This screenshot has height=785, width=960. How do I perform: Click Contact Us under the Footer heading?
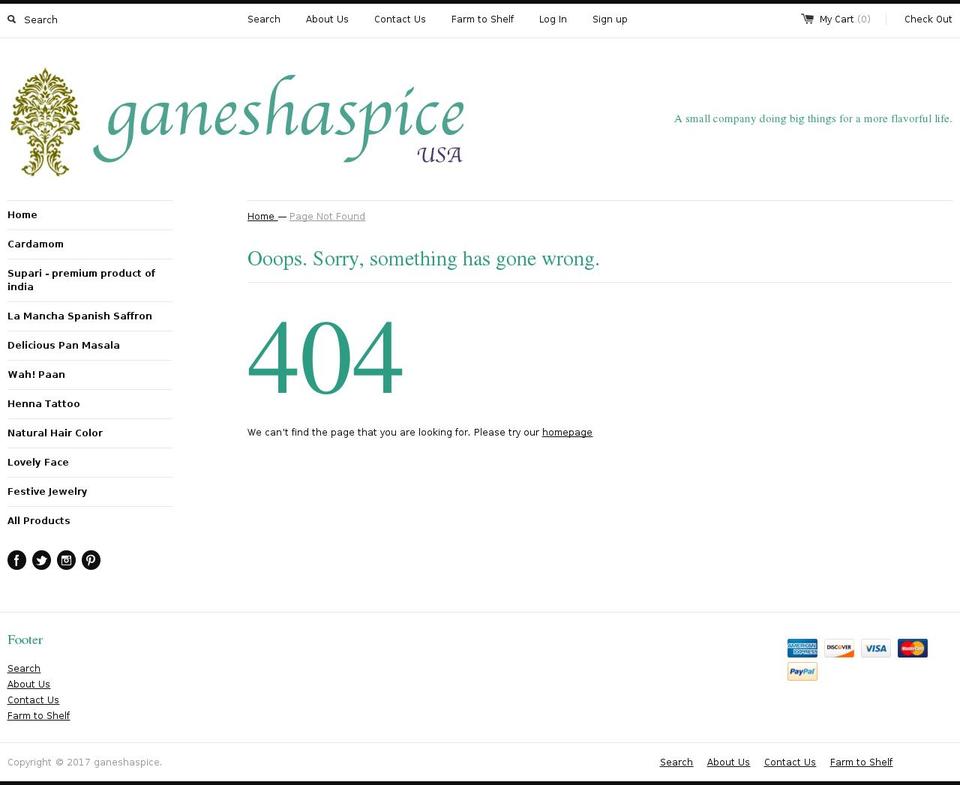click(33, 700)
